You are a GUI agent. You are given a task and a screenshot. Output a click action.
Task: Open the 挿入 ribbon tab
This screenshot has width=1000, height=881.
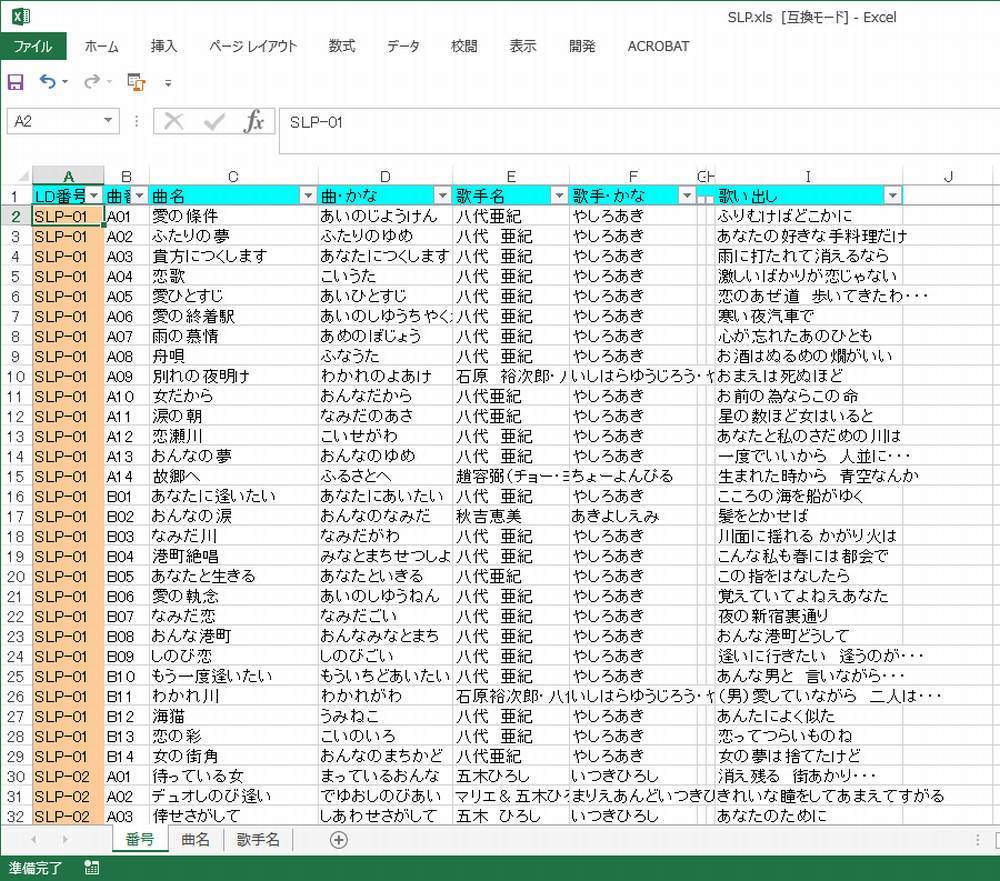pos(164,46)
